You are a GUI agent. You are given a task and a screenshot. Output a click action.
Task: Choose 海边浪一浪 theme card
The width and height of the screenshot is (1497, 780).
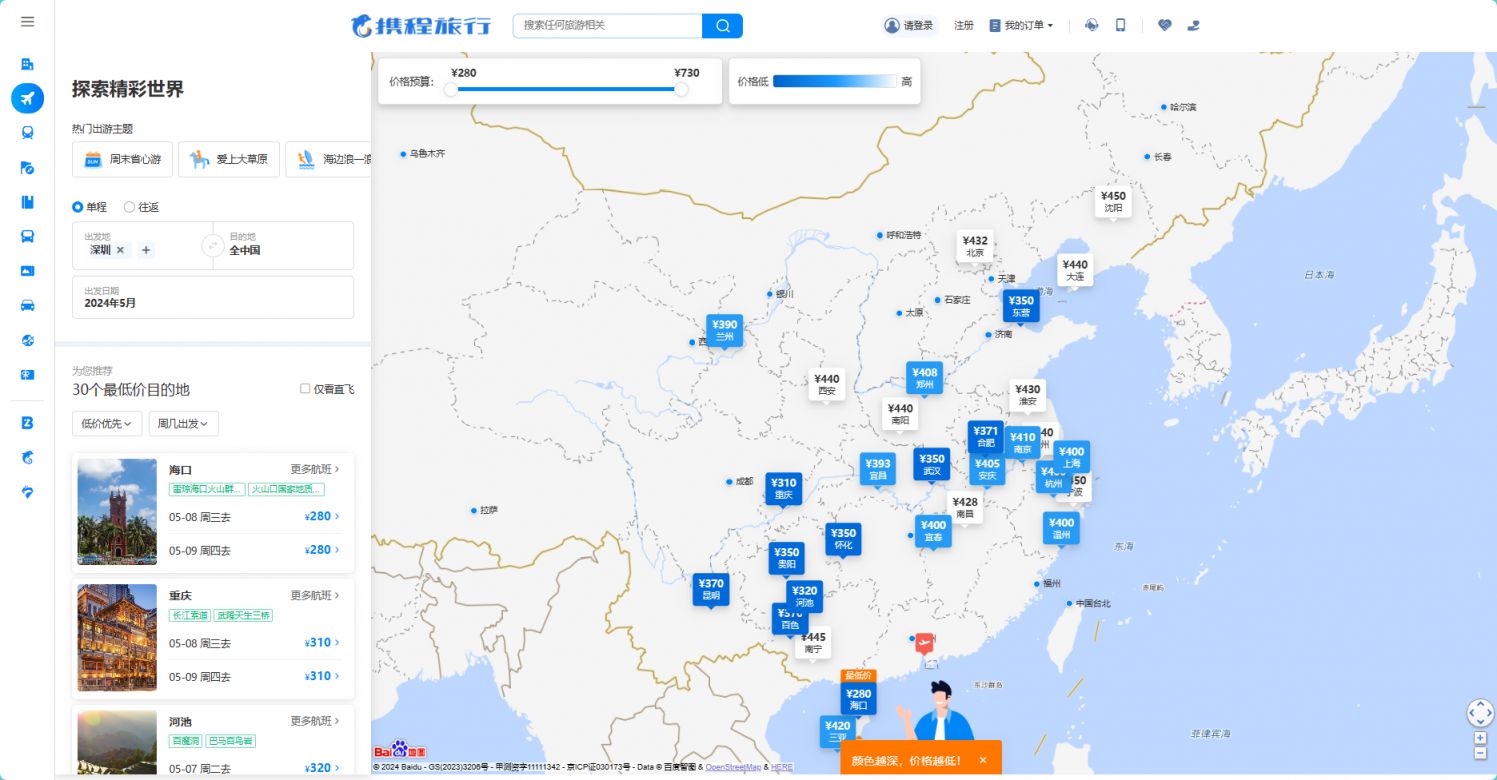point(328,159)
